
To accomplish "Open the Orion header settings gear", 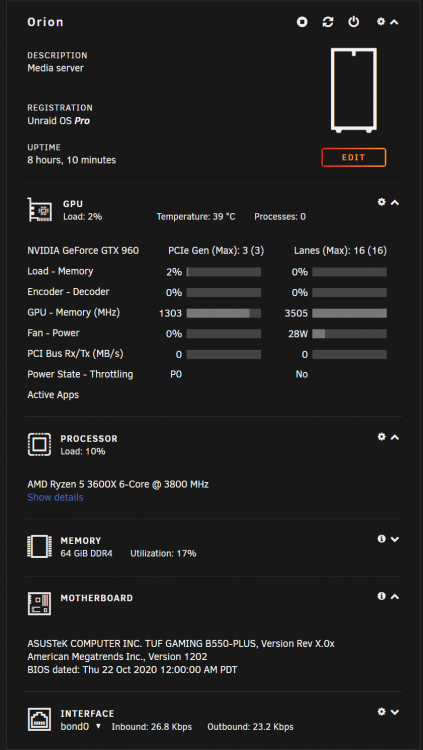I will tap(381, 22).
